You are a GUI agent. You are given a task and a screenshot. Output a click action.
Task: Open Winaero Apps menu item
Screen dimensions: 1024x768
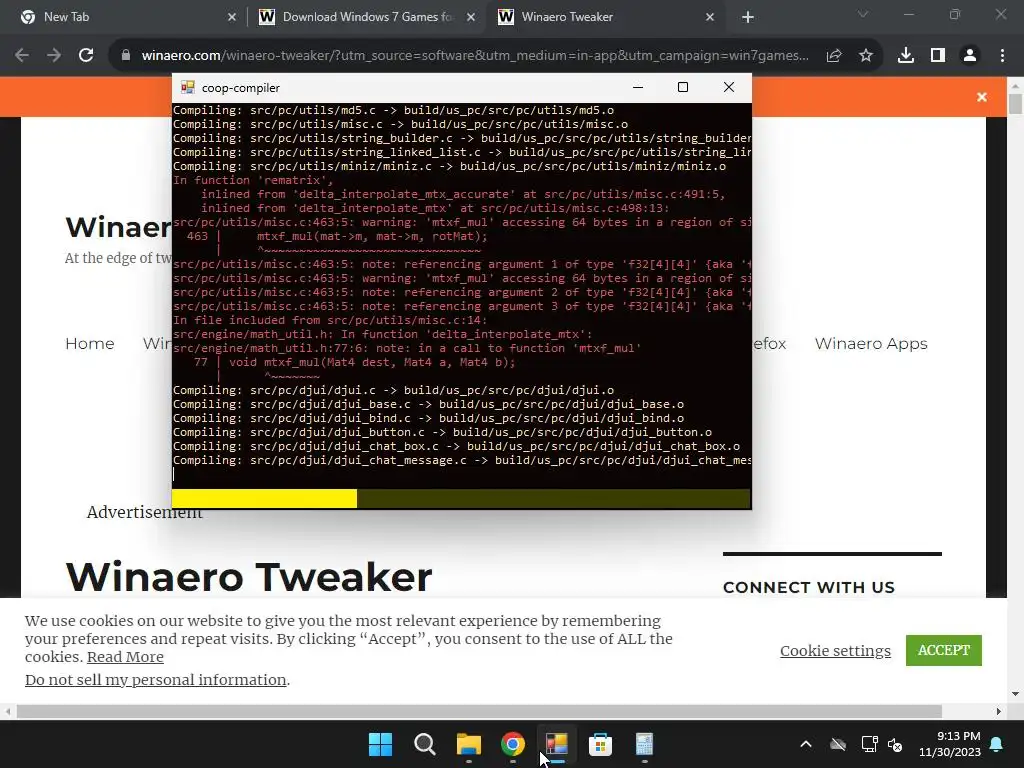click(x=871, y=344)
